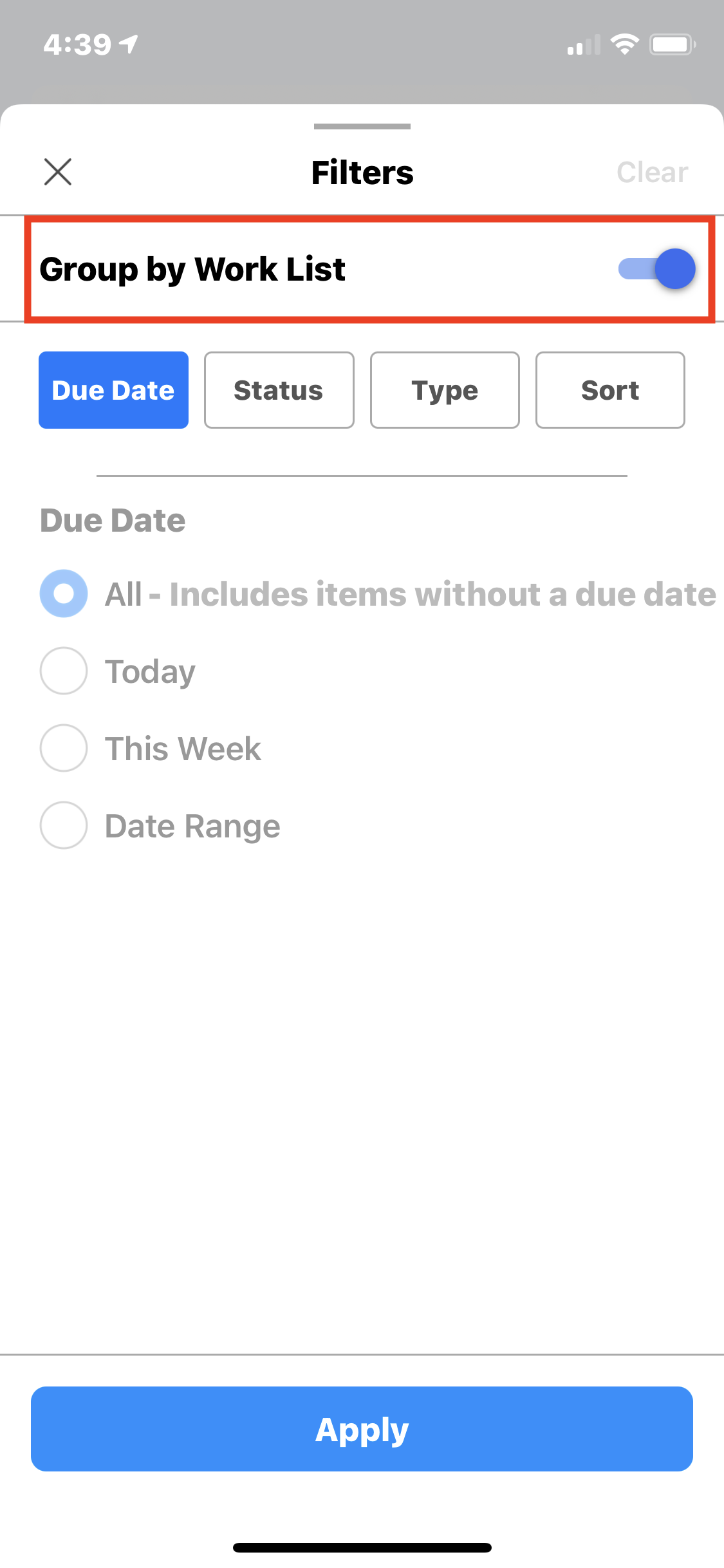Tap the home indicator bar
The image size is (724, 1568).
[362, 1547]
